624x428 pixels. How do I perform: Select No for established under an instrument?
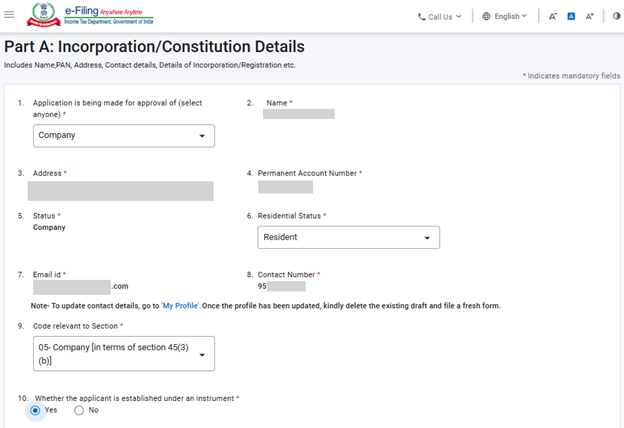[x=79, y=410]
